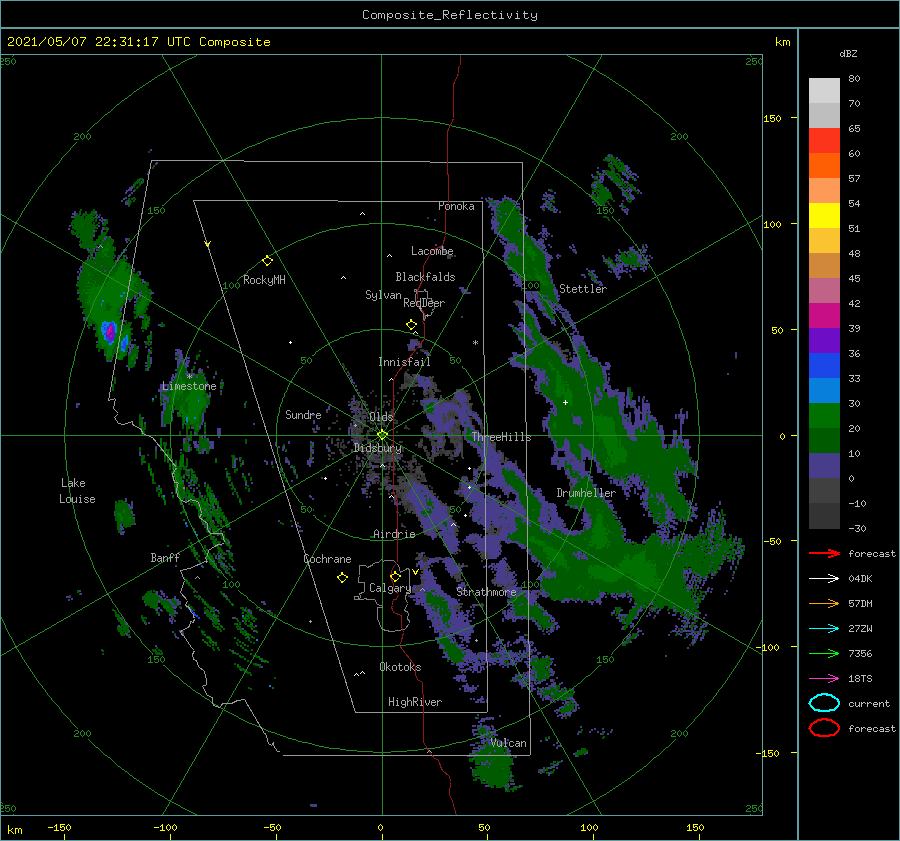The height and width of the screenshot is (841, 900).
Task: Click the slate 10 to 0 dBZ swatch
Action: (x=824, y=466)
